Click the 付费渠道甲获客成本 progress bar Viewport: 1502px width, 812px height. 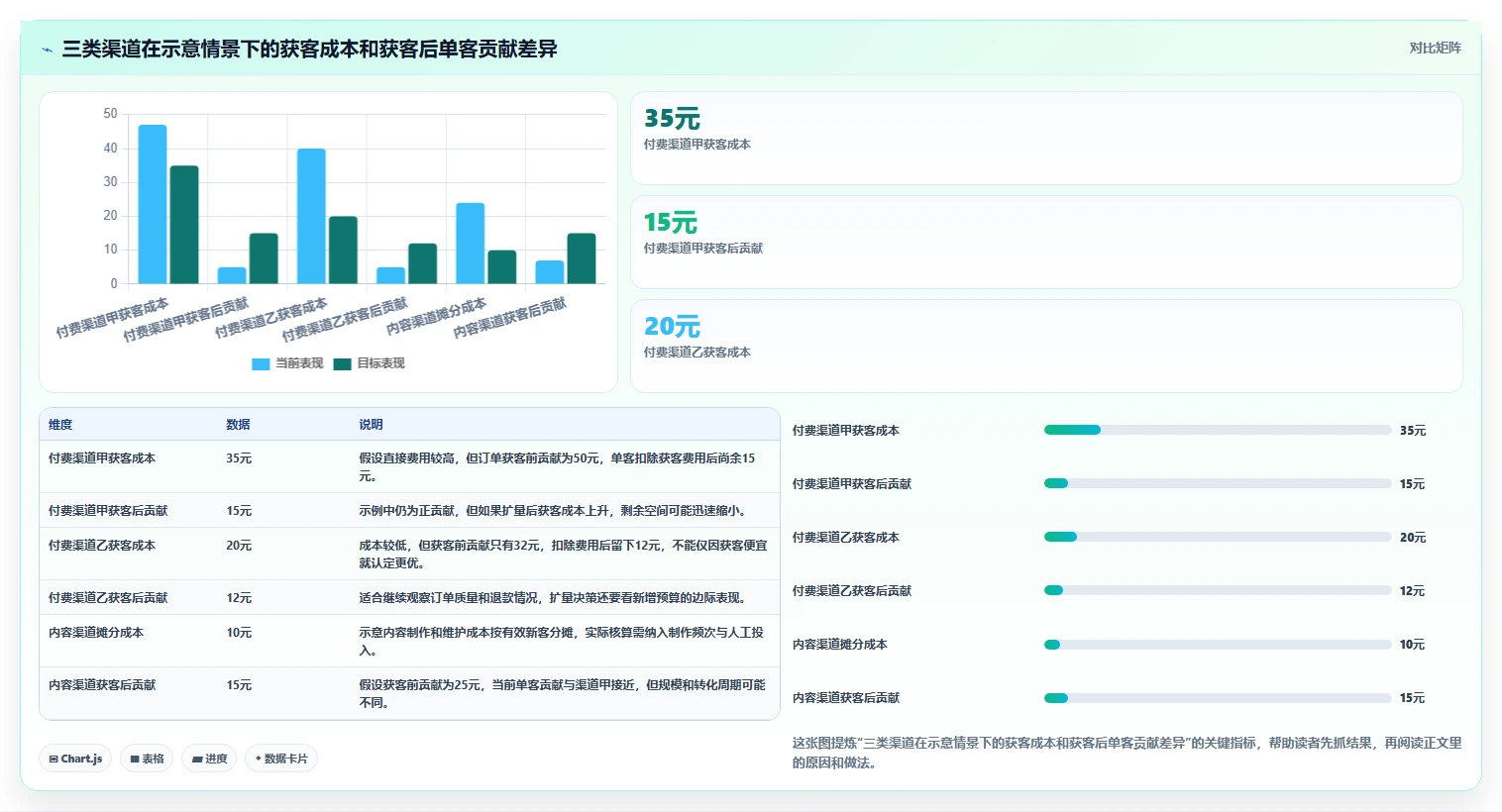click(x=1218, y=430)
